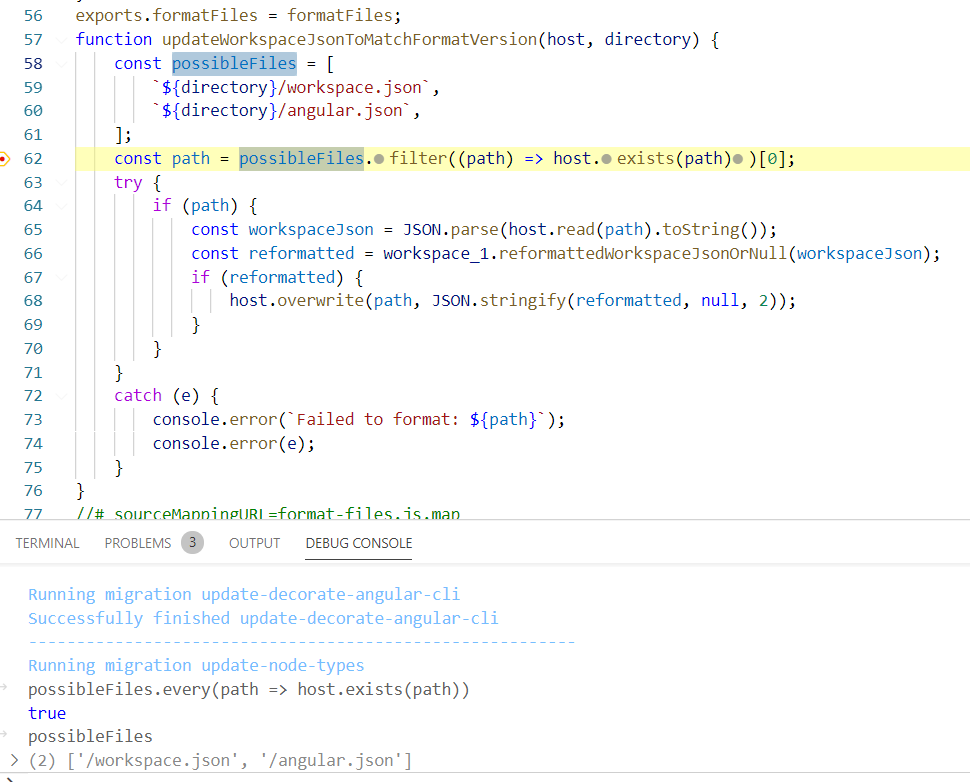Toggle inline breakpoint dot before filter on line 62
The image size is (970, 782).
pyautogui.click(x=379, y=160)
